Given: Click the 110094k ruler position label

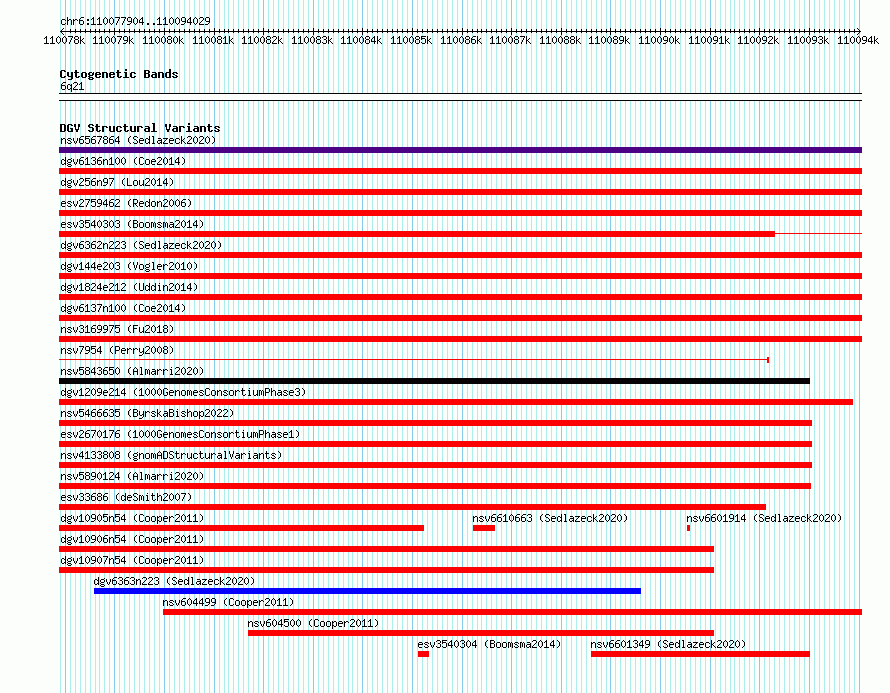Looking at the screenshot, I should 858,40.
